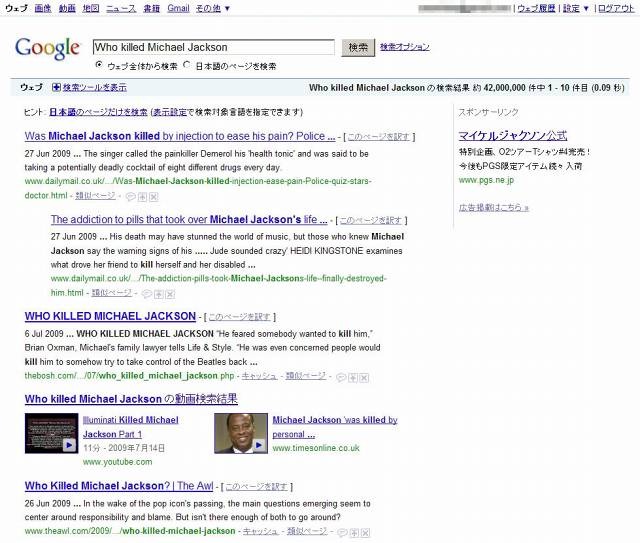Screen dimensions: 640x543
Task: Open 'Who Killed Michael Jackson? | The Awl' result
Action: [x=119, y=486]
